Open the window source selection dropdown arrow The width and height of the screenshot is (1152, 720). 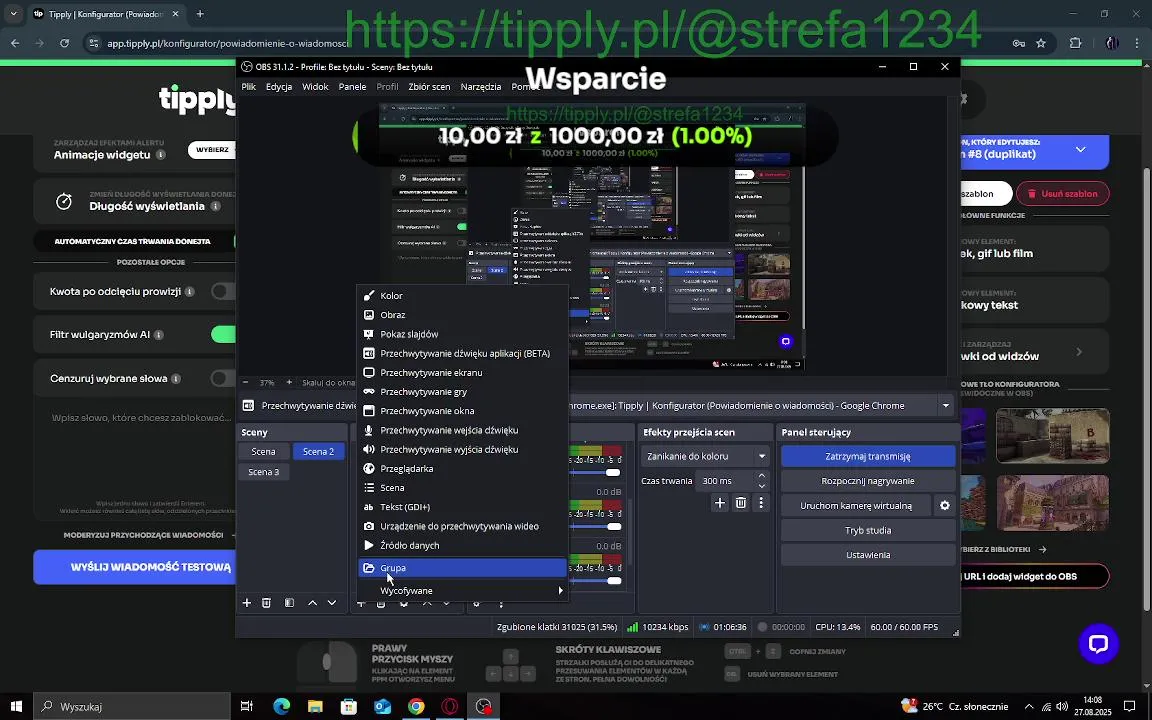tap(946, 406)
